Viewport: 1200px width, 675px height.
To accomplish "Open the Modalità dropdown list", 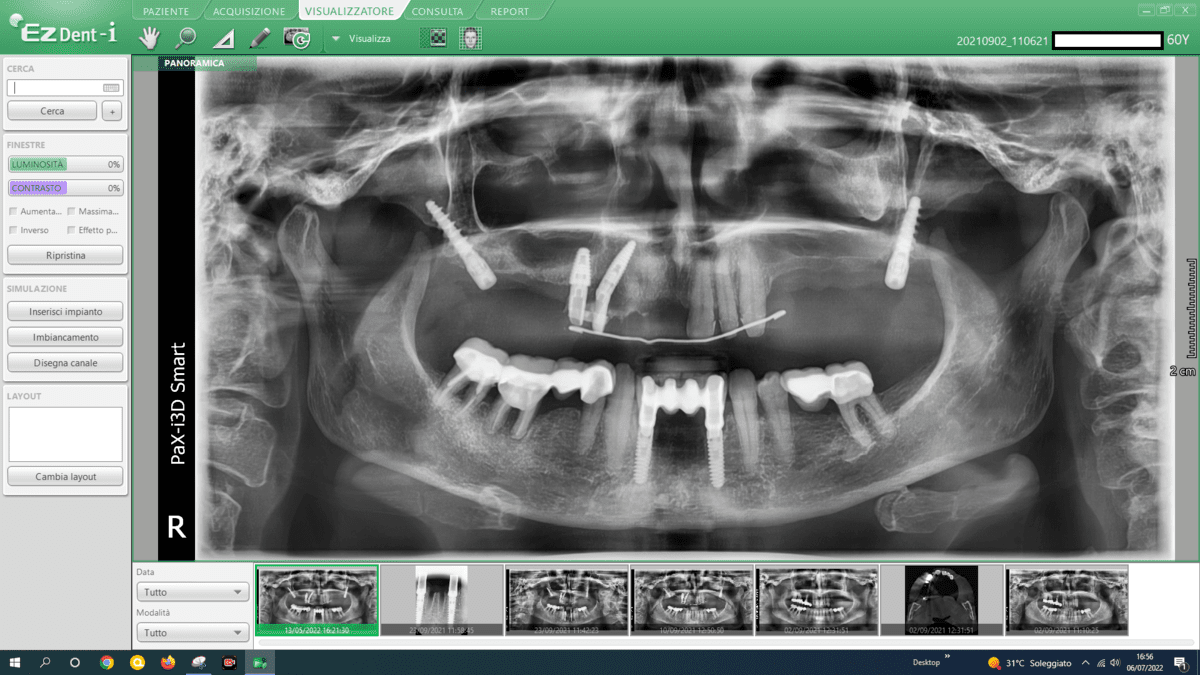I will click(192, 633).
